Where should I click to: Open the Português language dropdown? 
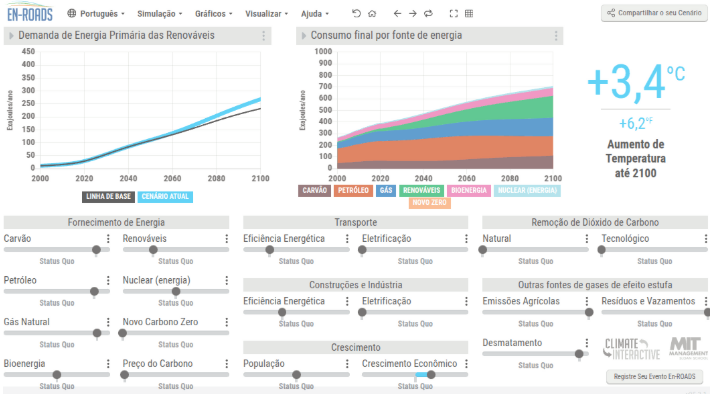(x=96, y=14)
